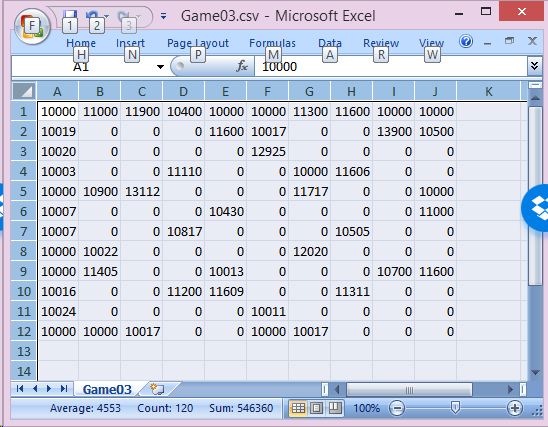The height and width of the screenshot is (427, 548).
Task: Click cell B9 containing 11405
Action: tap(100, 272)
